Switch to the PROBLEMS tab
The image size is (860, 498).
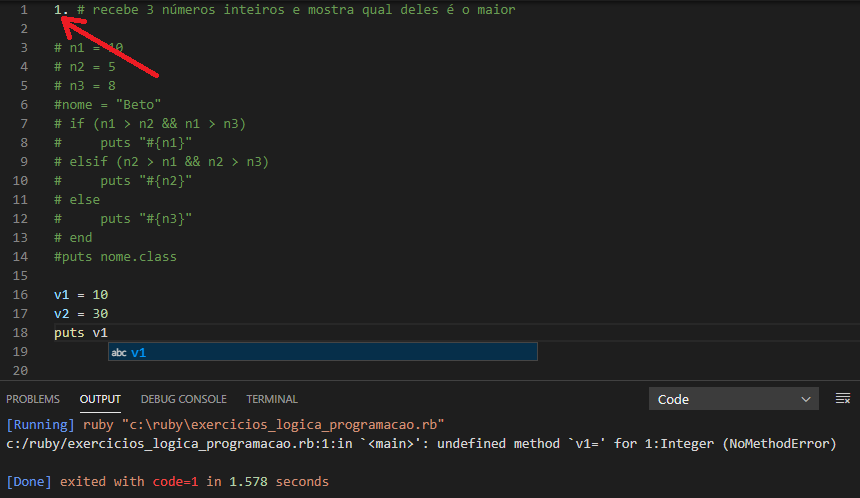click(x=33, y=399)
